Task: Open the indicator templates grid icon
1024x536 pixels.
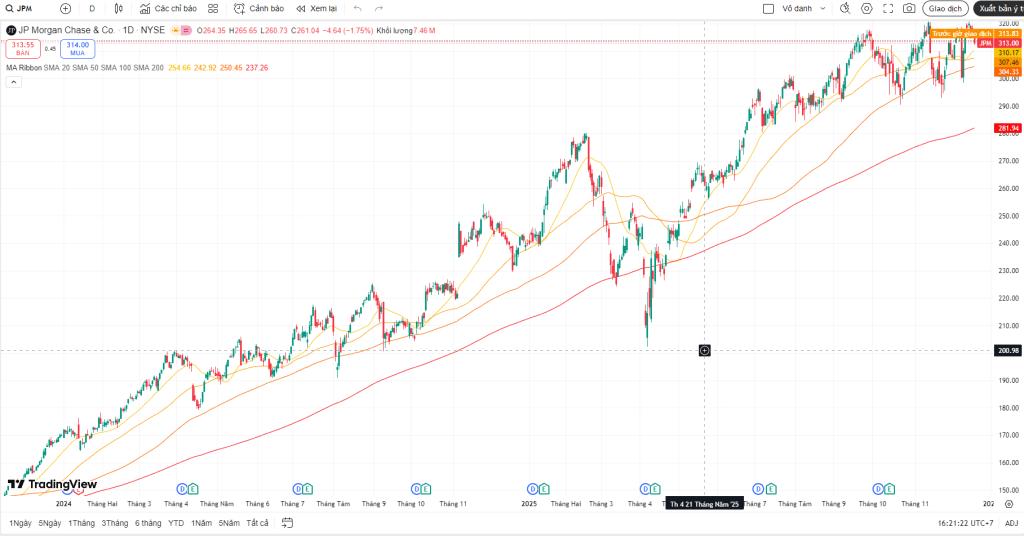Action: tap(213, 8)
